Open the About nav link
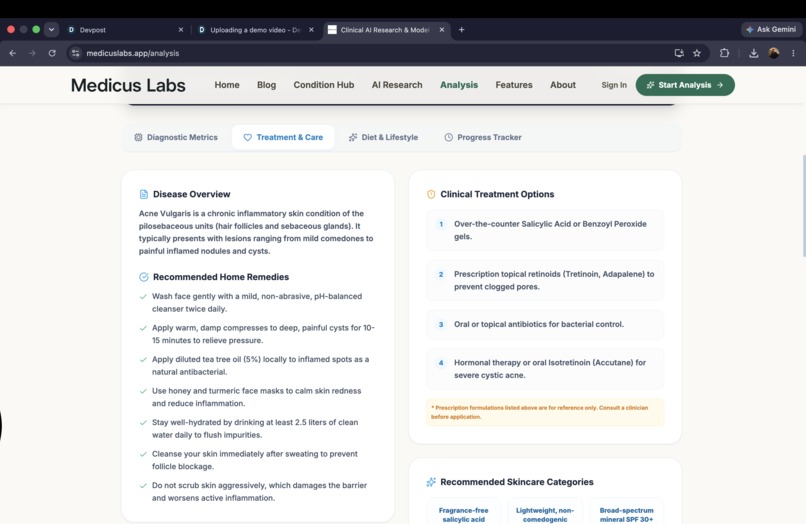806x524 pixels. [x=563, y=85]
